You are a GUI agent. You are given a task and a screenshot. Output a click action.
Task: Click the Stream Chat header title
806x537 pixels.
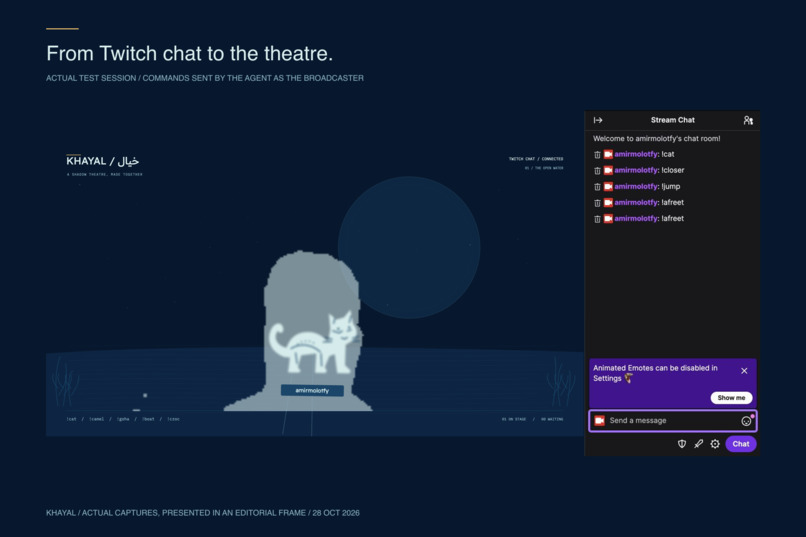click(x=672, y=120)
